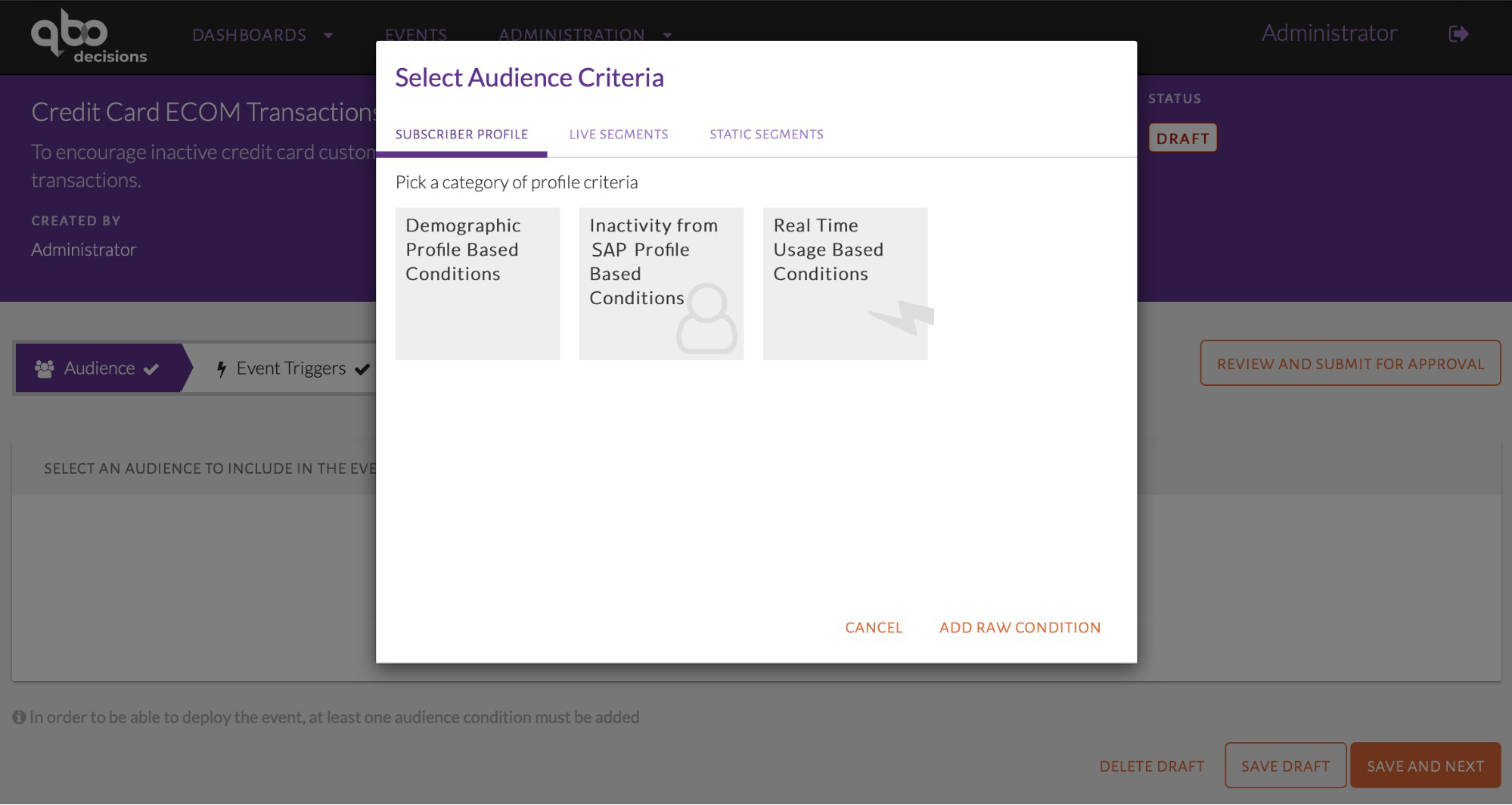This screenshot has height=805, width=1512.
Task: Click the Delete Draft button
Action: [x=1152, y=766]
